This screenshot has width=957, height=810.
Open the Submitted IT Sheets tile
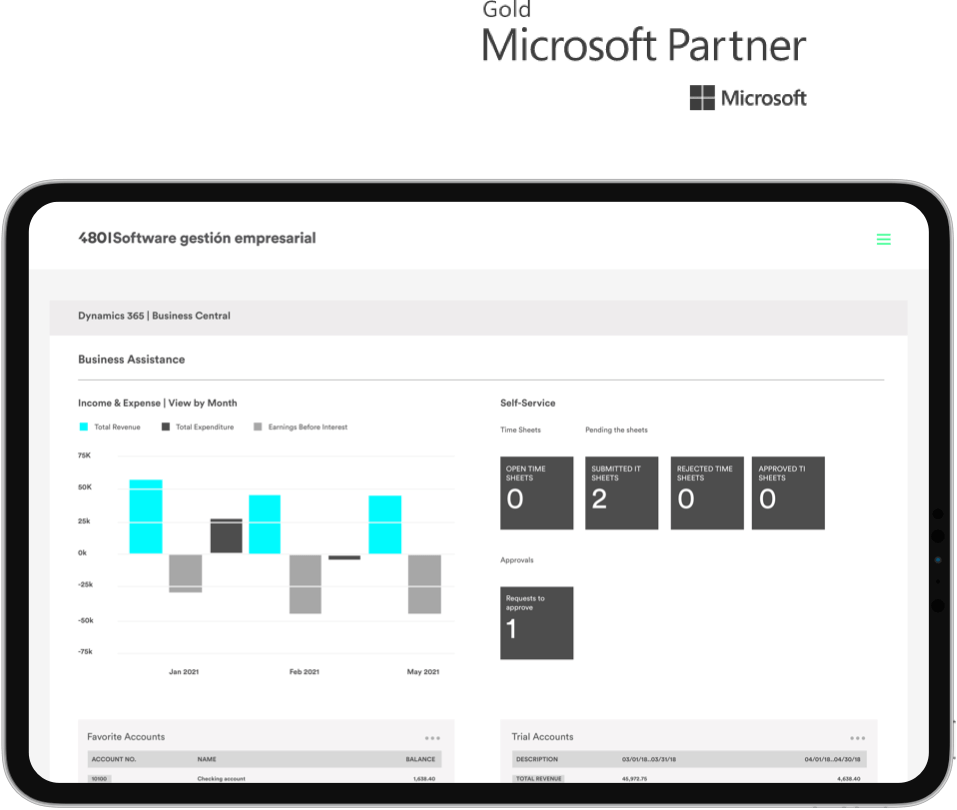click(621, 493)
